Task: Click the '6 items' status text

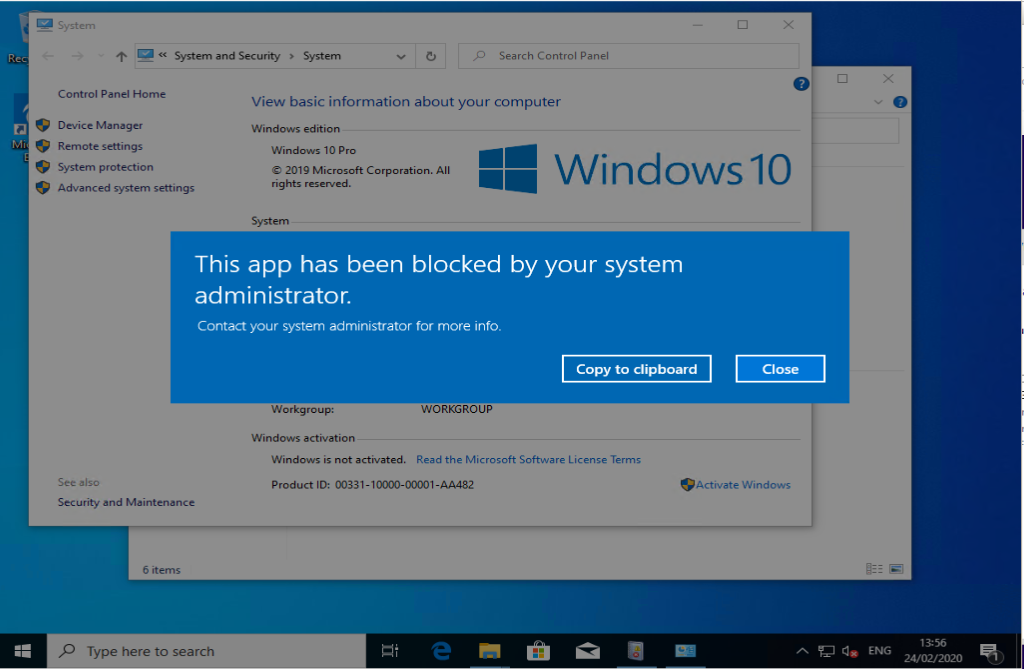Action: (161, 570)
